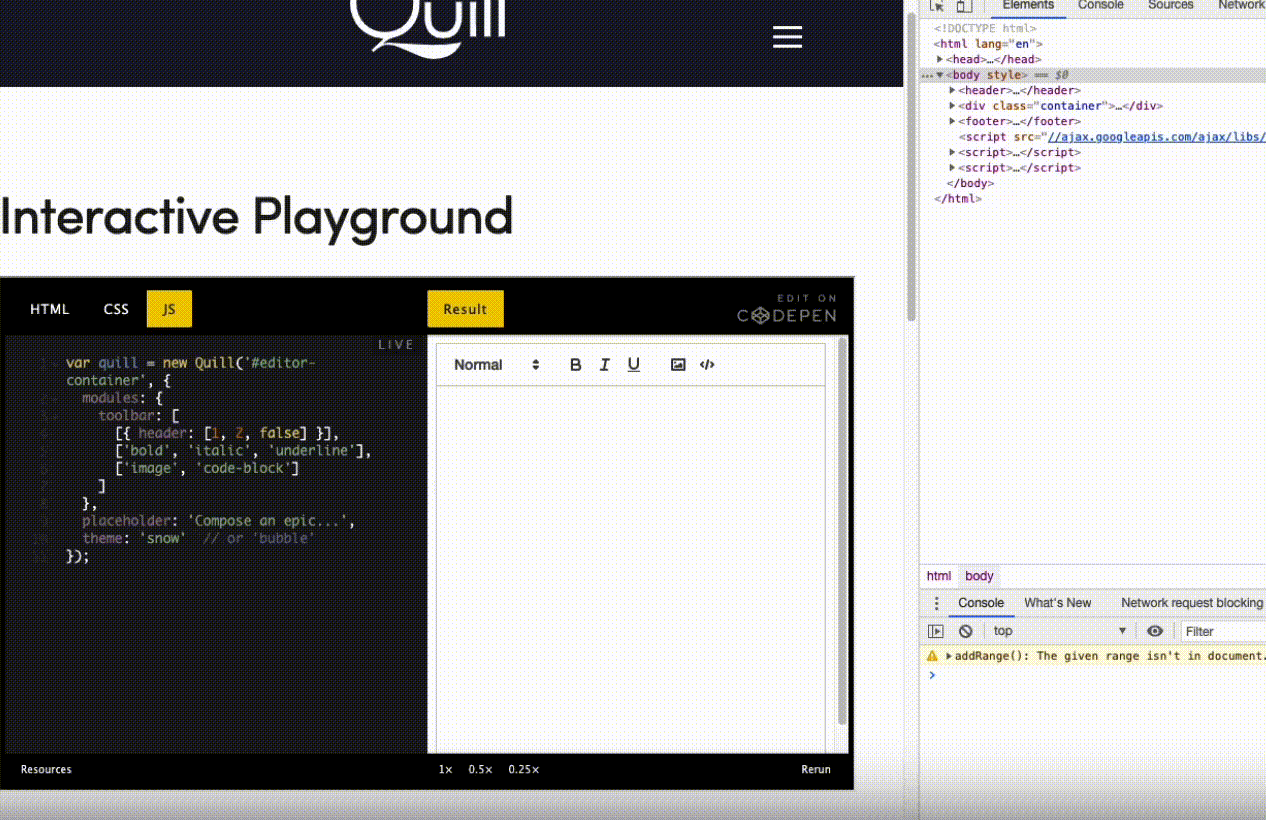Screen dimensions: 1266x820
Task: Select the Console drawer tab
Action: coord(981,603)
